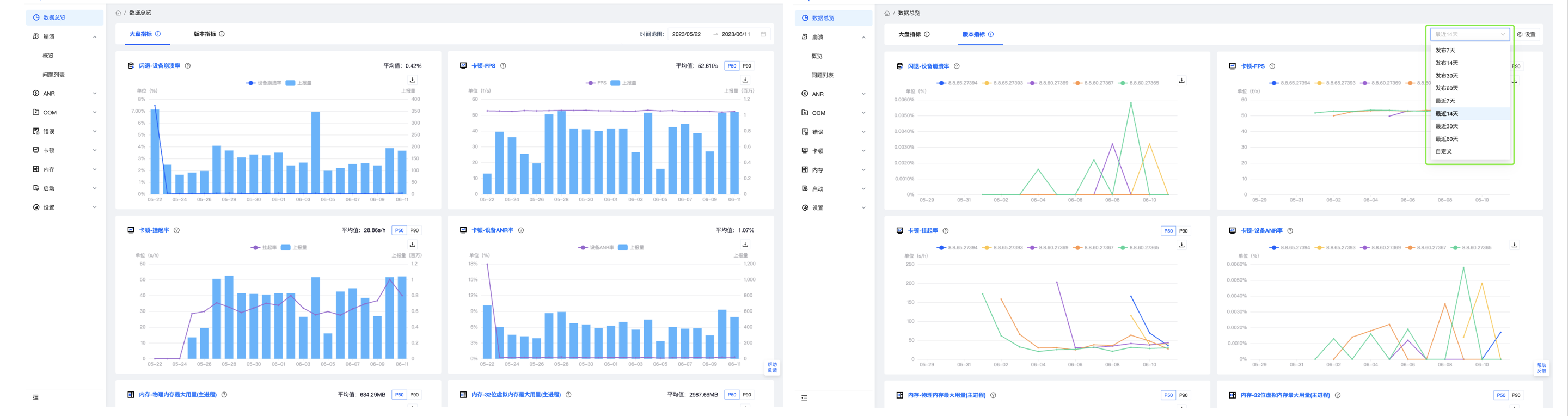
Task: Open the 闪退-设备崩溃率 title link in 大盘指标 view
Action: coord(160,66)
